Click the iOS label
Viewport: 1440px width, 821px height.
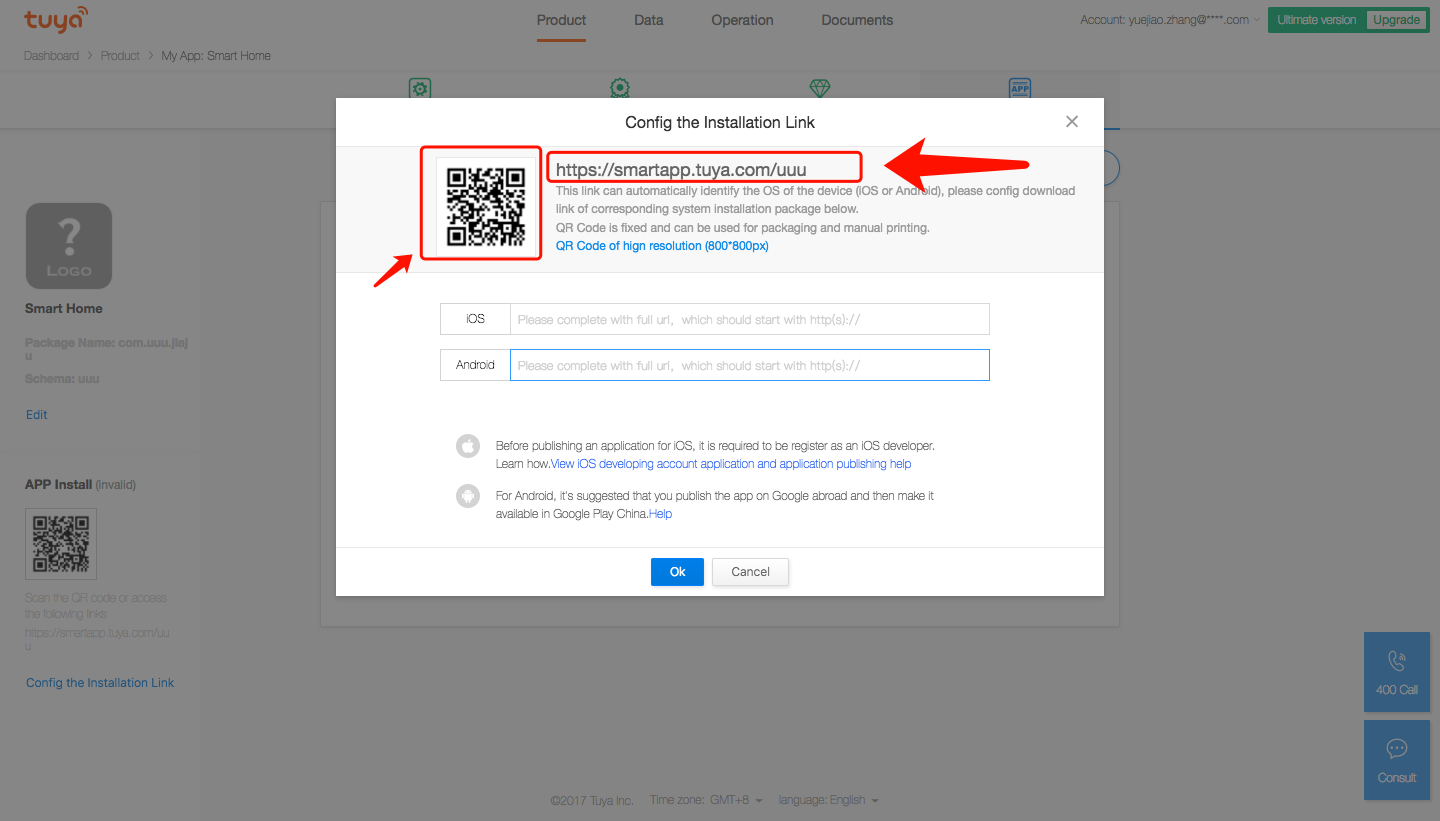click(475, 319)
